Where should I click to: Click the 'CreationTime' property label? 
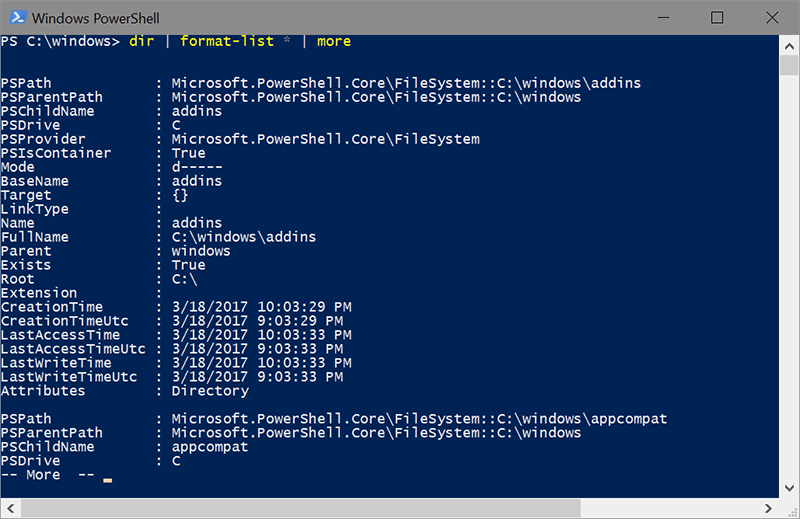click(52, 307)
